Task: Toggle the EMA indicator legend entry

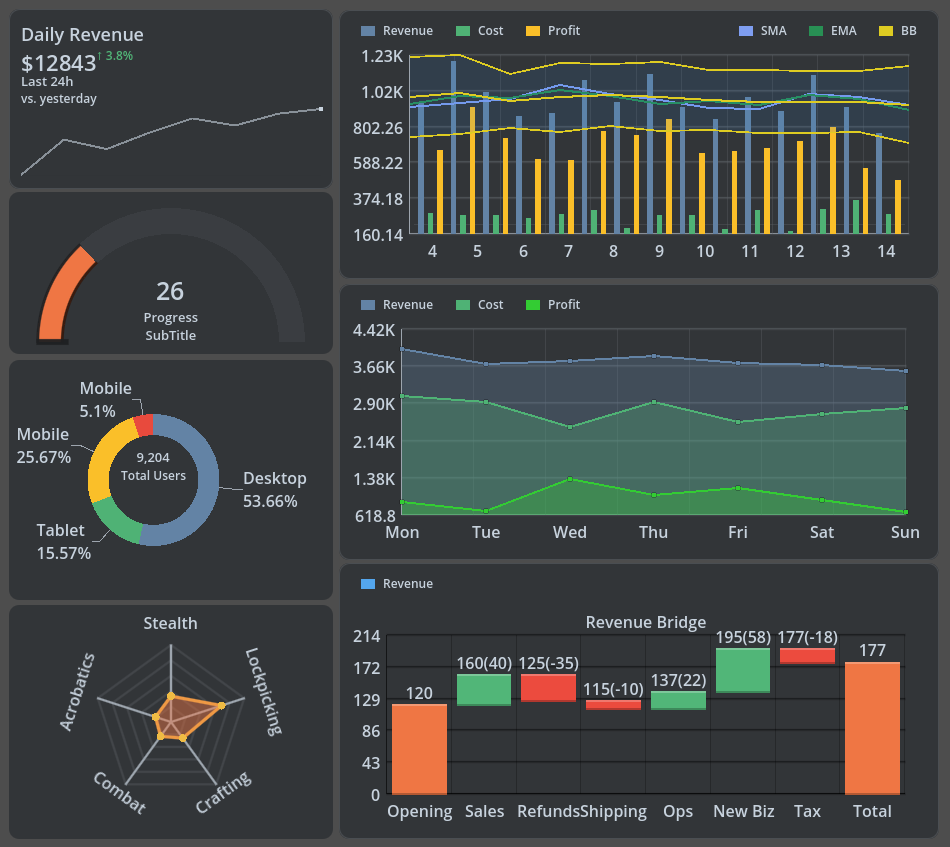Action: coord(833,31)
